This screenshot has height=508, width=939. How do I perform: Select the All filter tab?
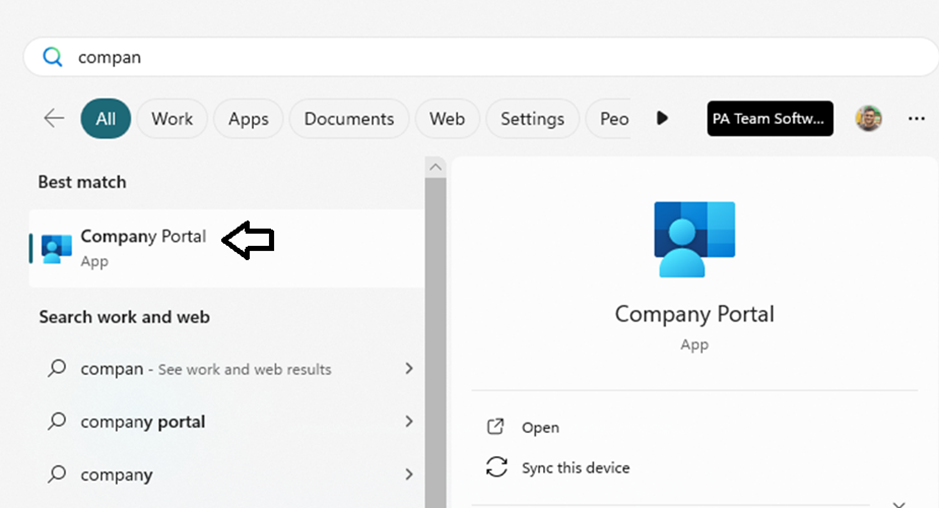point(106,118)
